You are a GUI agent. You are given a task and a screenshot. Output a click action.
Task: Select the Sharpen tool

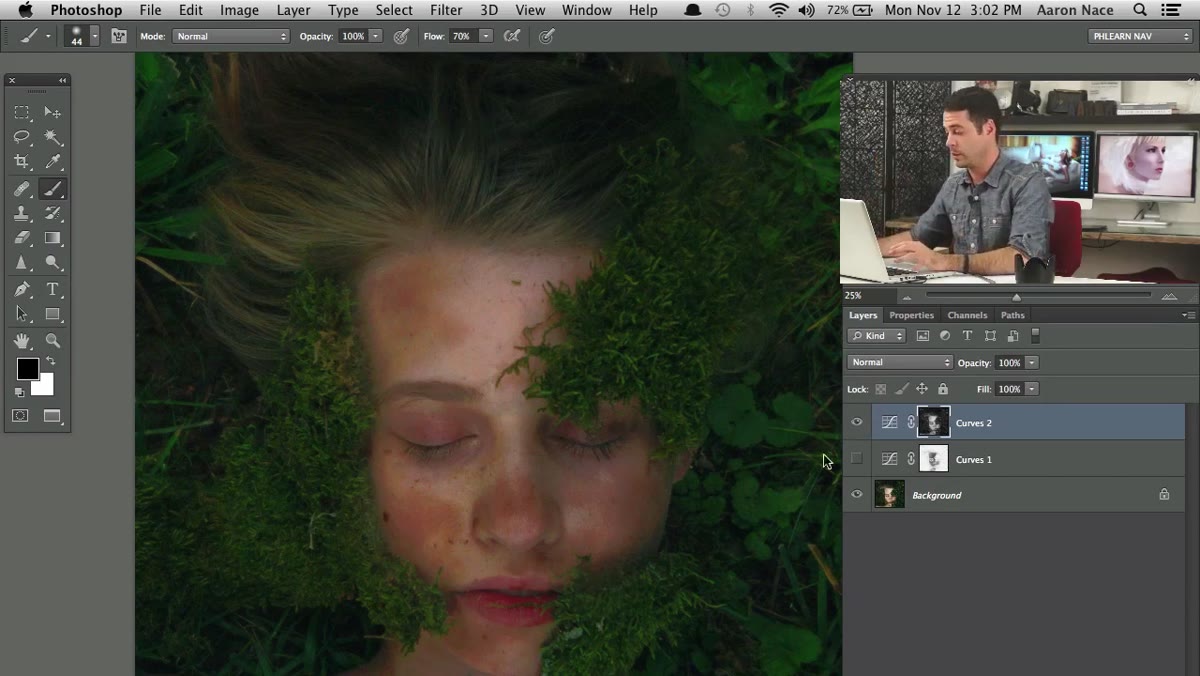coord(22,263)
